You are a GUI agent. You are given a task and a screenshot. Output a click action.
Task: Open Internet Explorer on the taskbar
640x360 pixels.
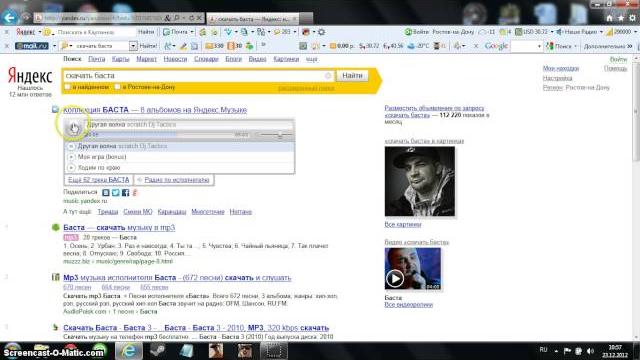[129, 351]
